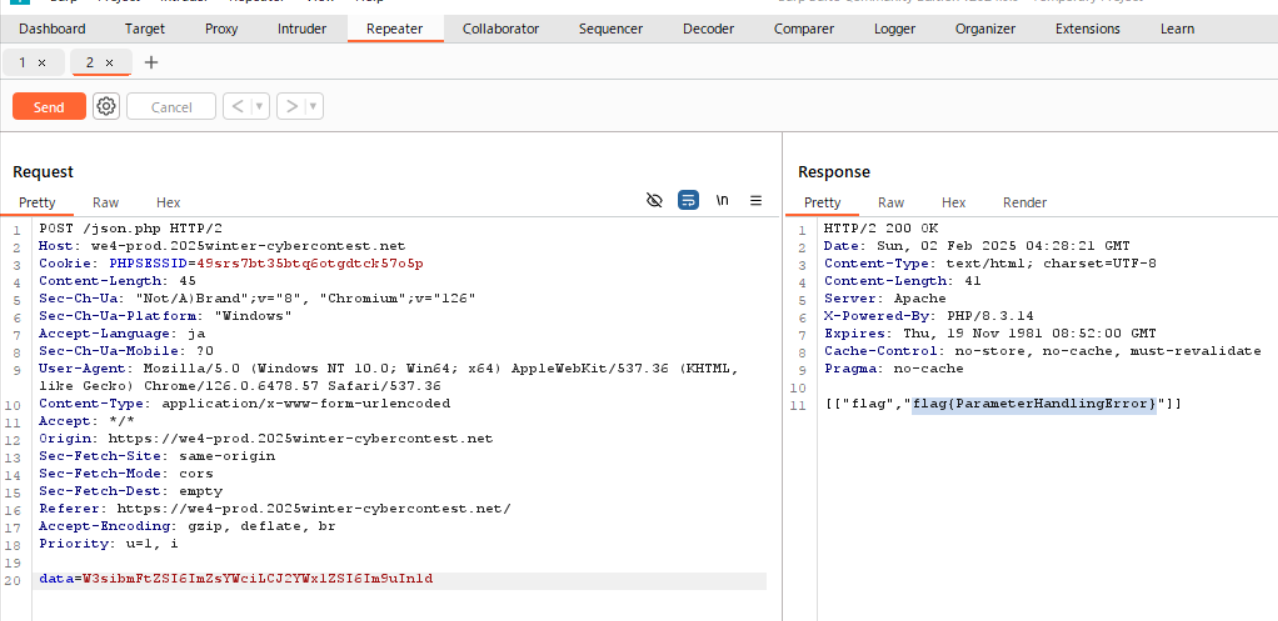Switch to the Organizer tab

pos(985,29)
